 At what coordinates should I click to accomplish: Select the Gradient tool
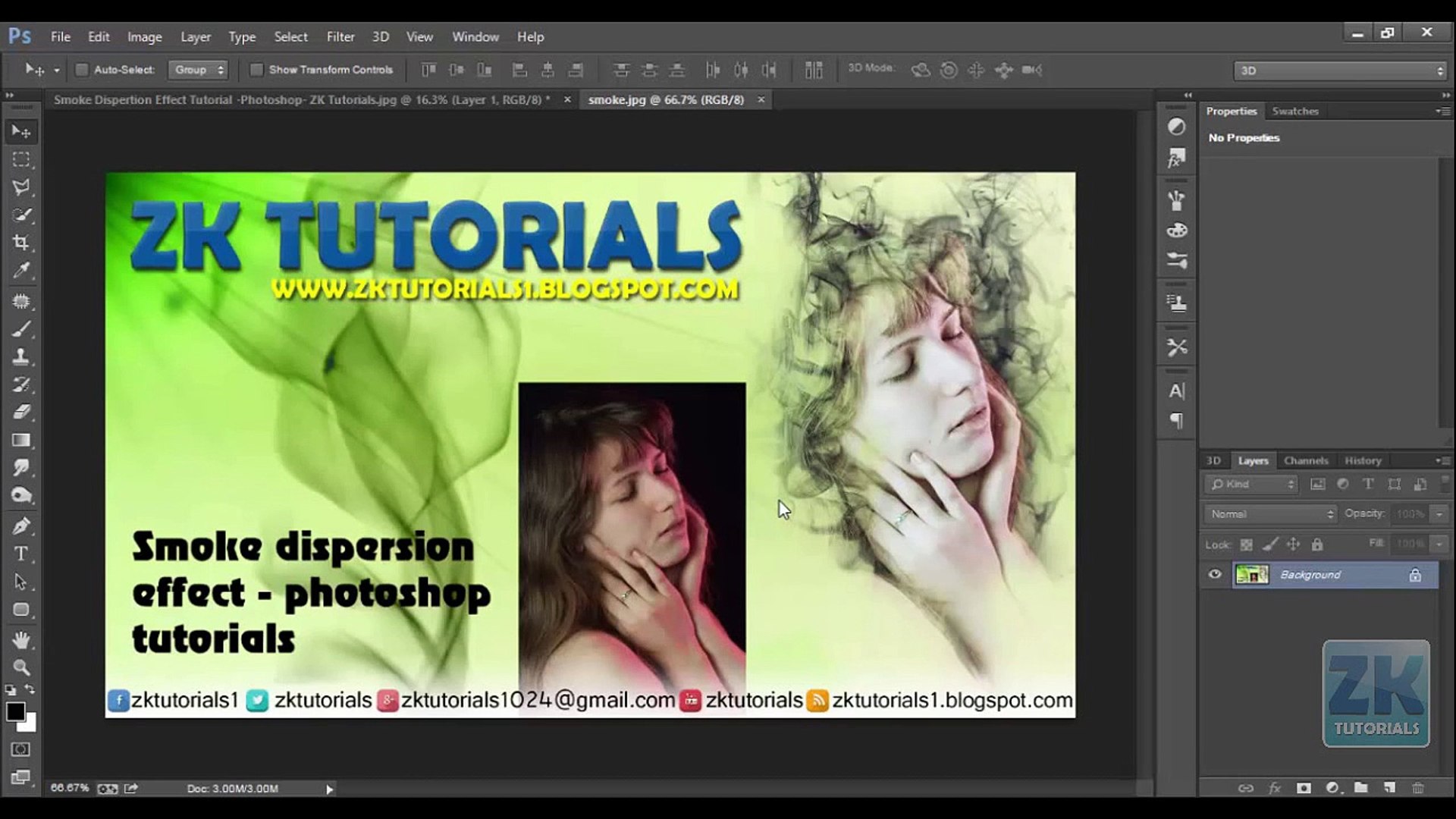pos(21,440)
